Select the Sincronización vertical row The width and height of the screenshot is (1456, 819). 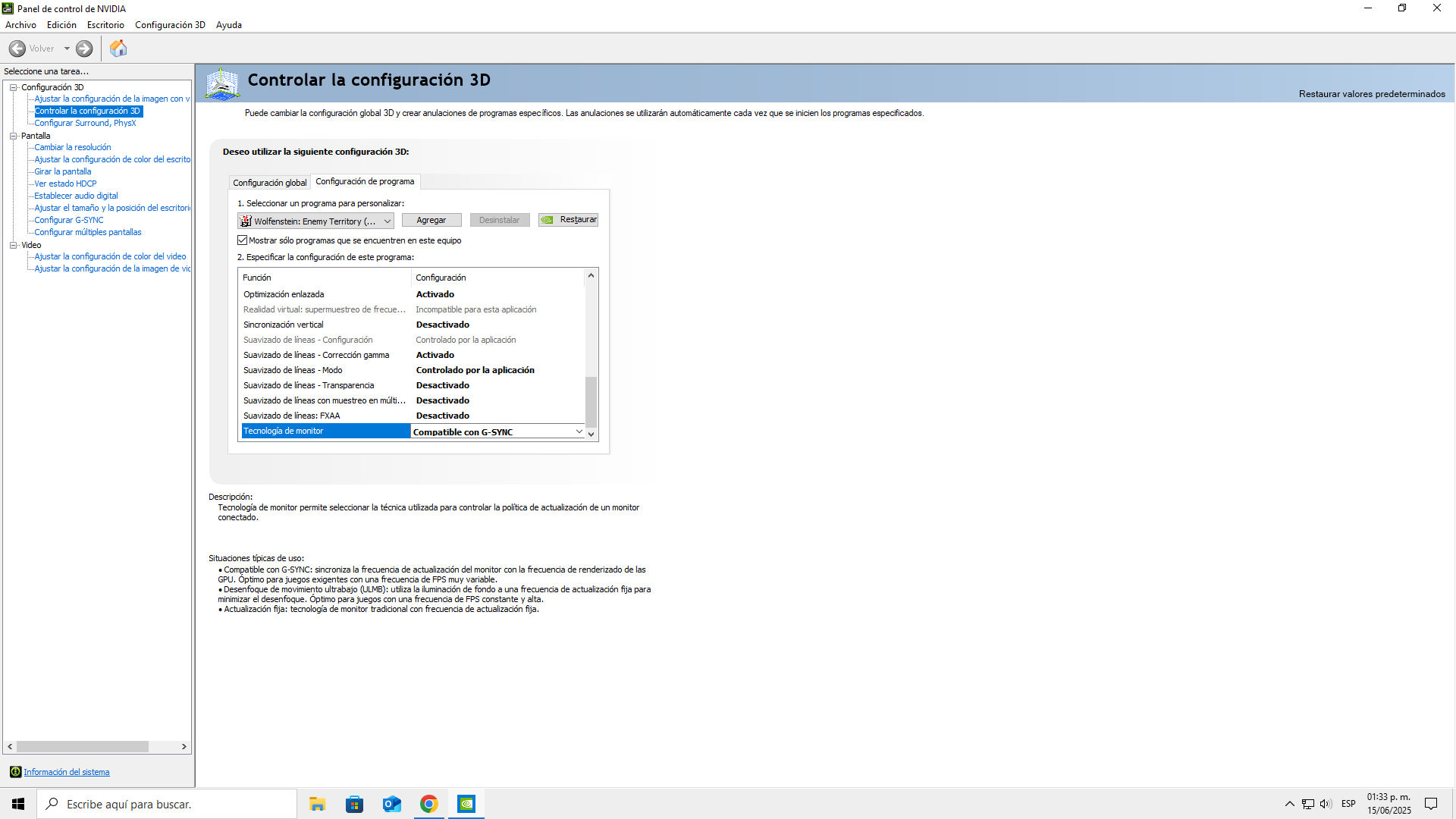coord(413,325)
